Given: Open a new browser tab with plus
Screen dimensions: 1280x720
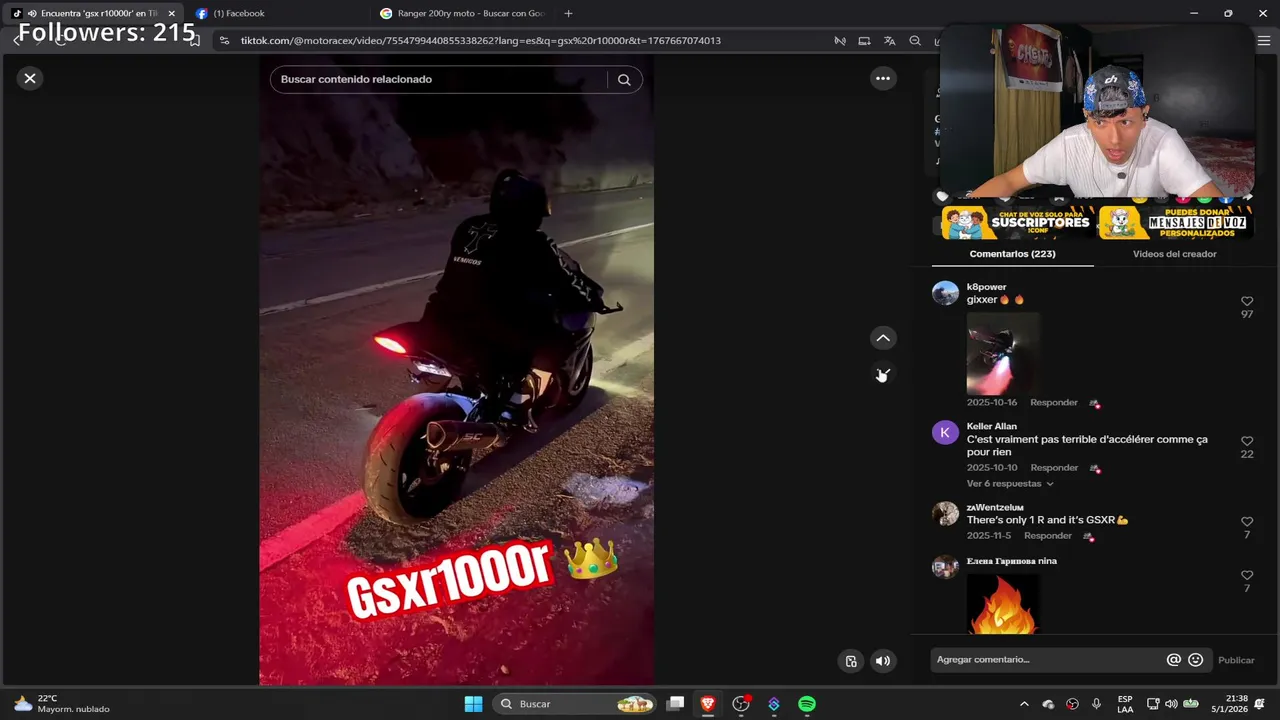Looking at the screenshot, I should click(x=569, y=14).
